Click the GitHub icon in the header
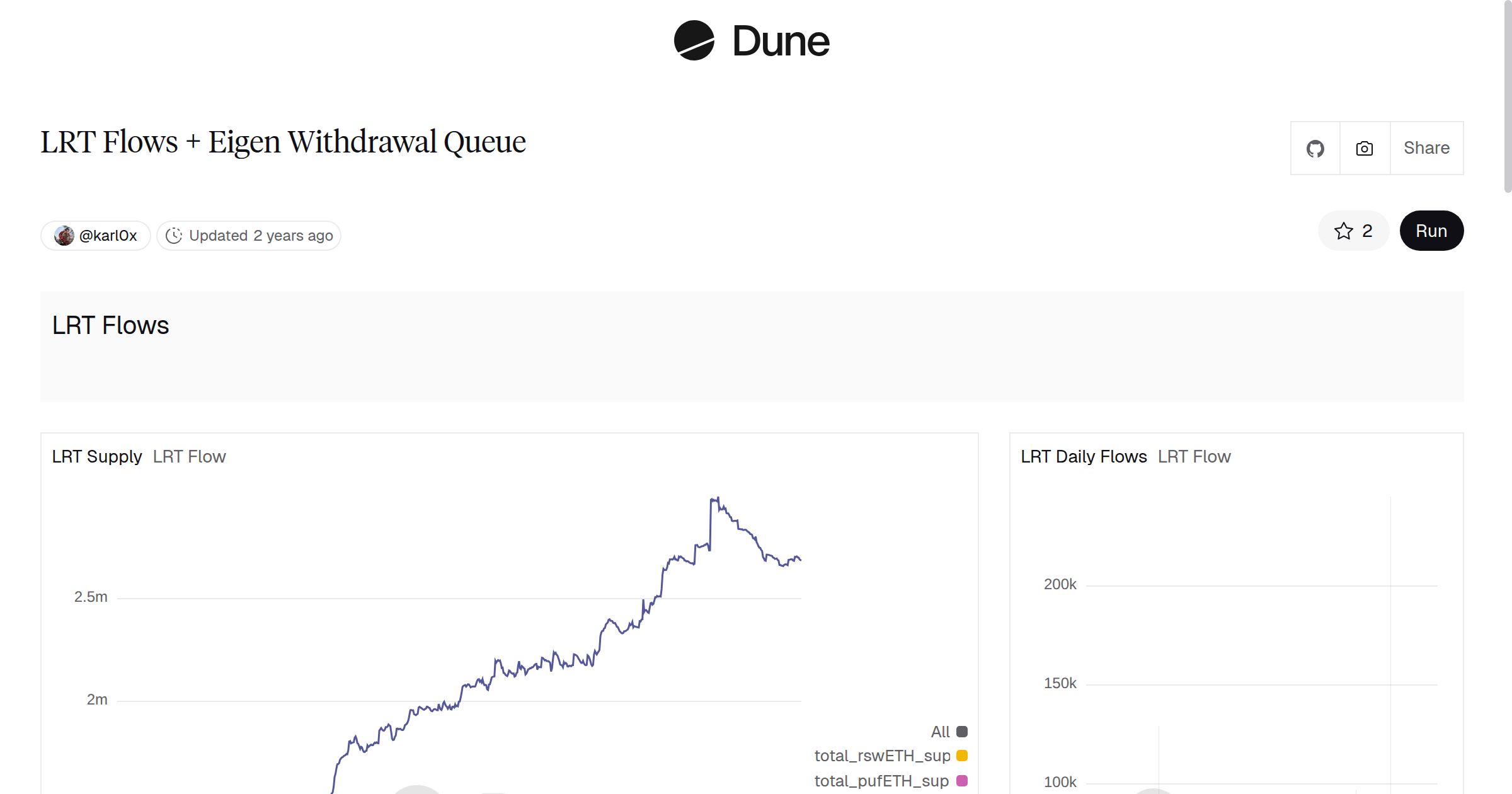The width and height of the screenshot is (1512, 794). click(1315, 147)
